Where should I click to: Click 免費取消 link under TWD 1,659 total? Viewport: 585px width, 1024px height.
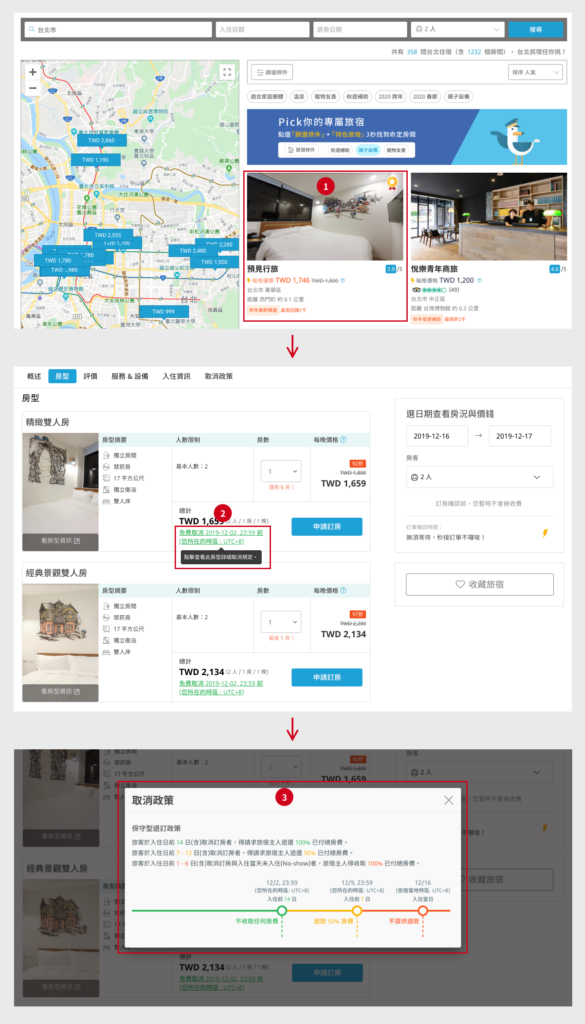click(x=221, y=537)
